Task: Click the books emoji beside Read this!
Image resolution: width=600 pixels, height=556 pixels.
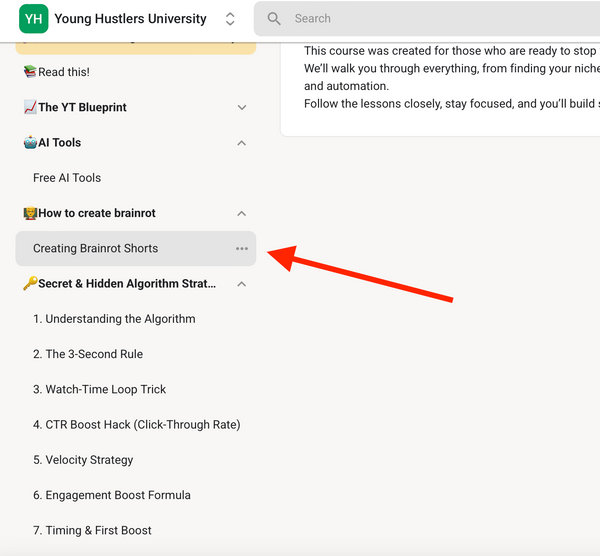Action: click(29, 72)
